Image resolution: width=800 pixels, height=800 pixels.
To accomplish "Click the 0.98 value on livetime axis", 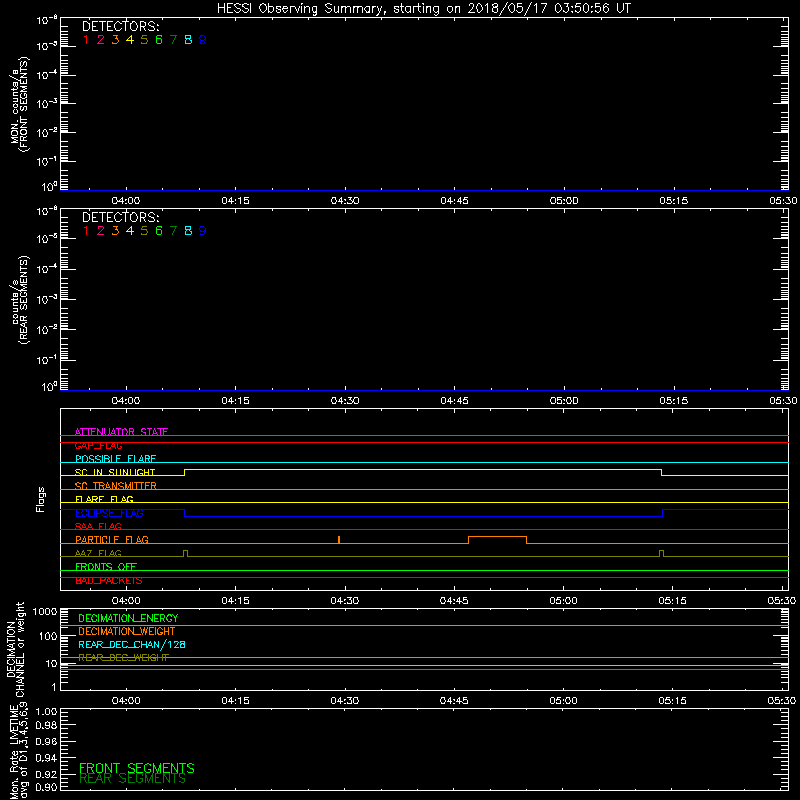I will pos(46,725).
